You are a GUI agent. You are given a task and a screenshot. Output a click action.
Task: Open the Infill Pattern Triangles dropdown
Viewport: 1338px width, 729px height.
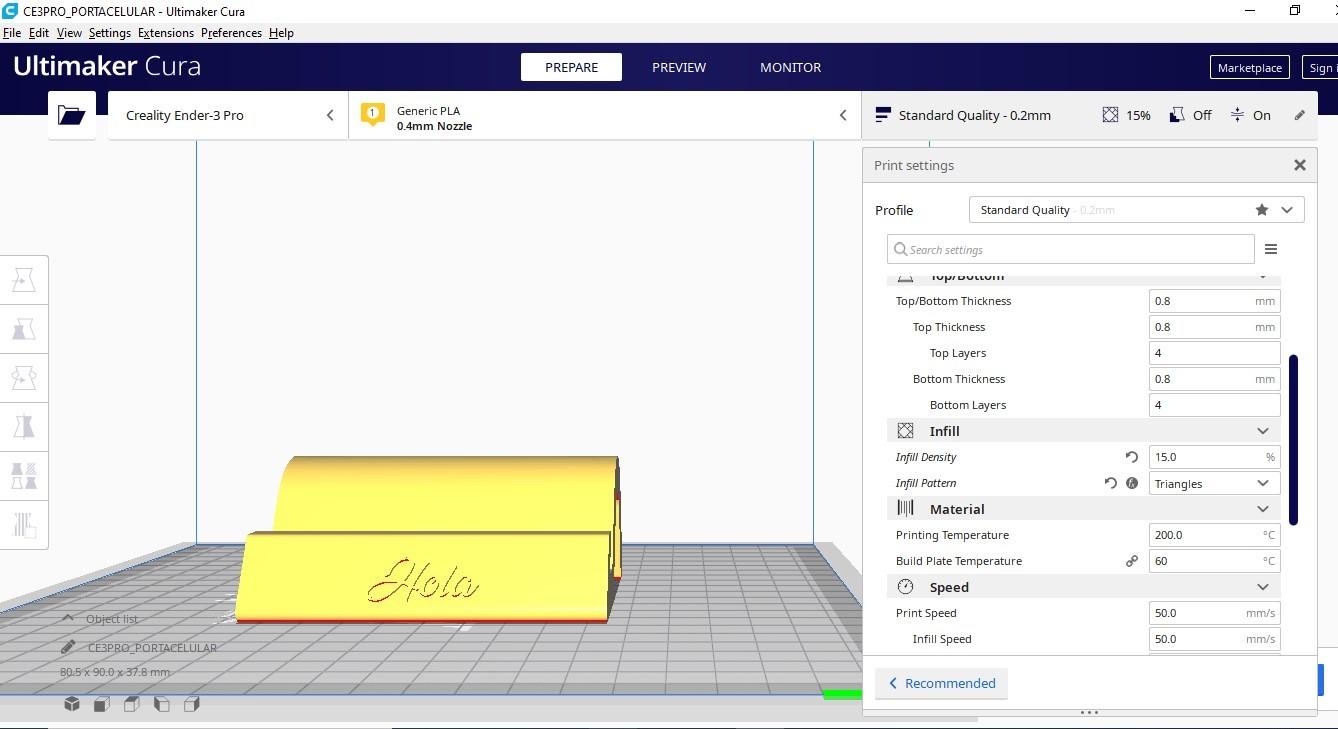[1214, 483]
